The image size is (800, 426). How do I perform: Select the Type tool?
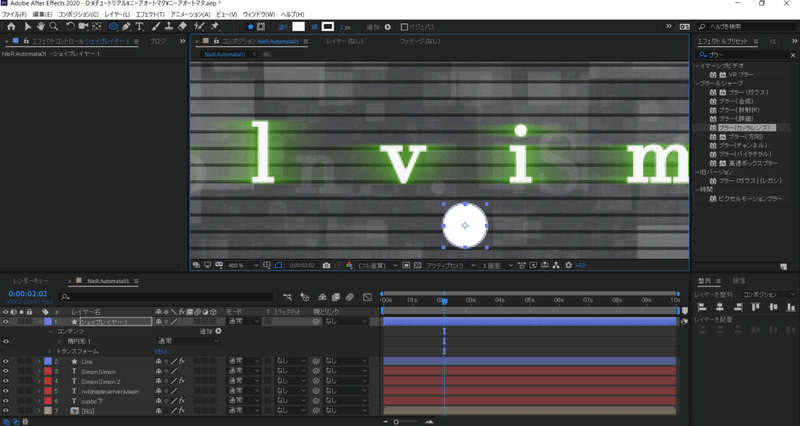click(139, 27)
